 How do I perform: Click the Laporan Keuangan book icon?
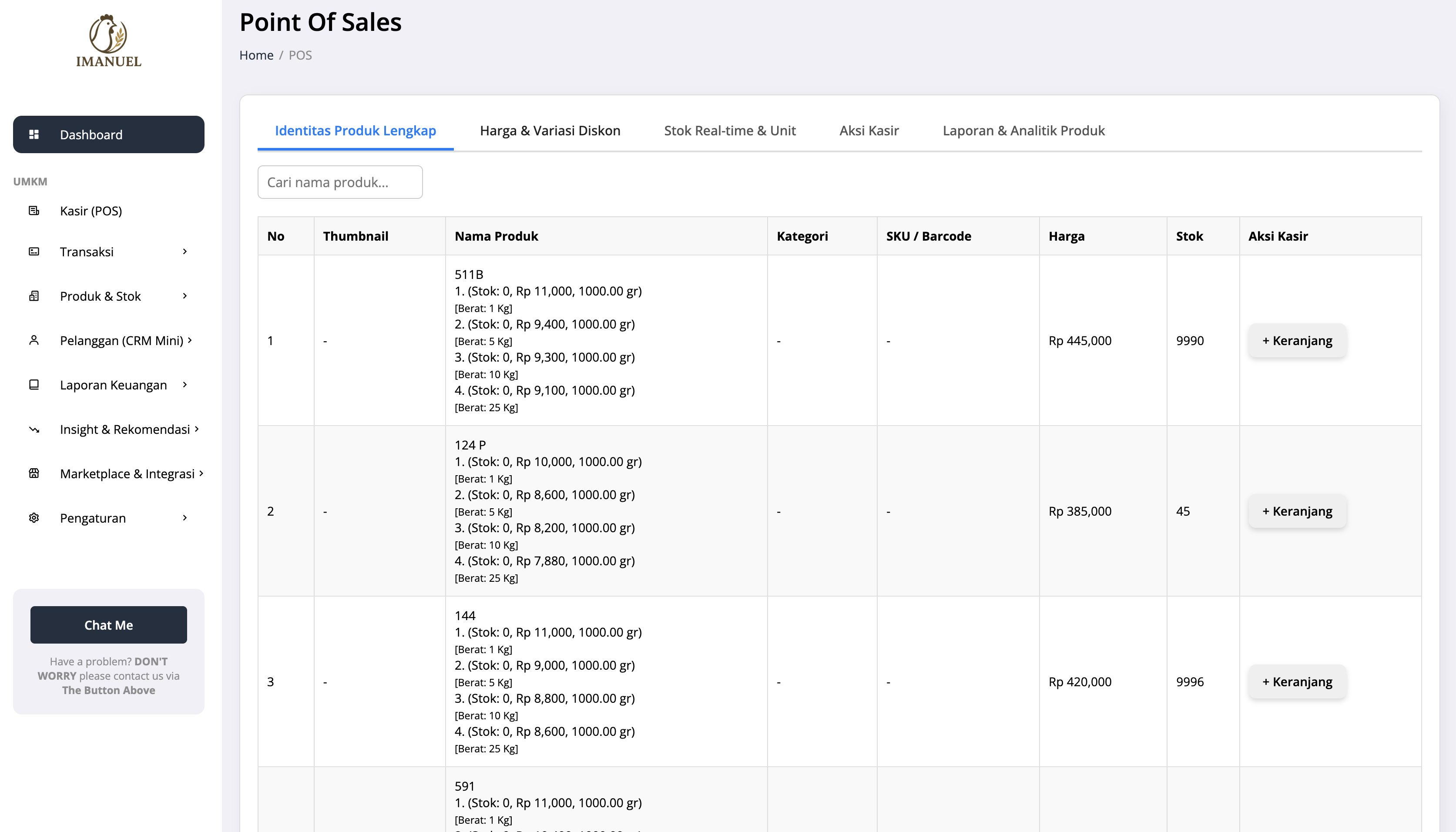tap(34, 385)
